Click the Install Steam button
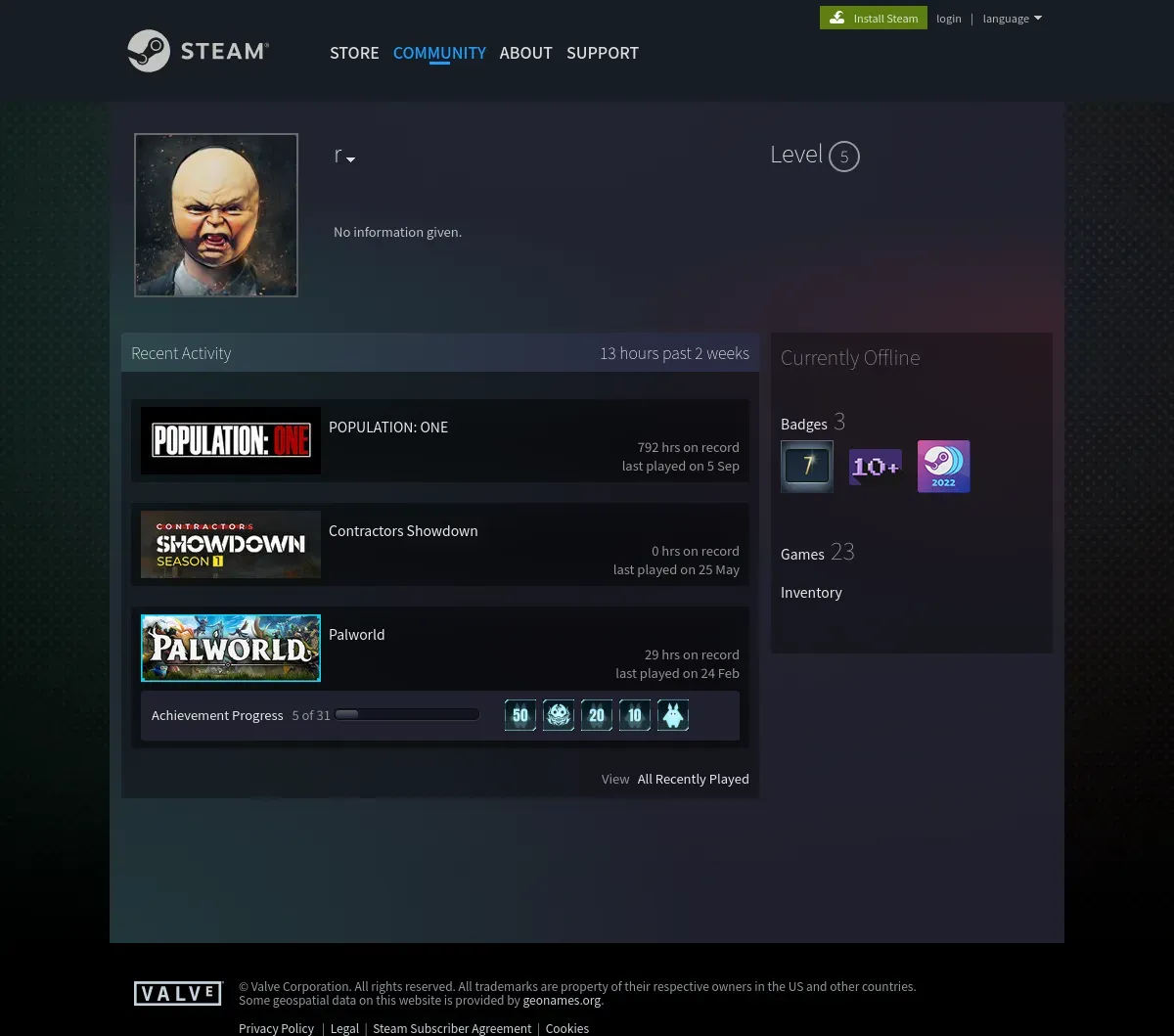The height and width of the screenshot is (1036, 1174). pos(874,18)
